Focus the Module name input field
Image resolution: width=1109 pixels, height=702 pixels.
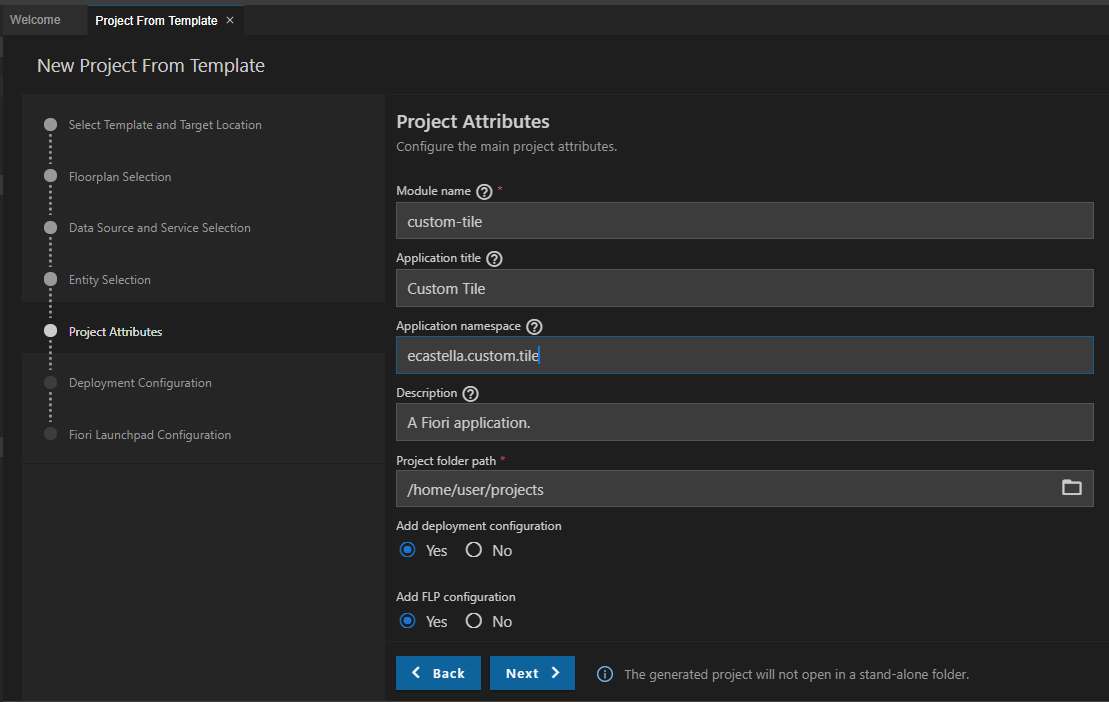click(x=745, y=221)
